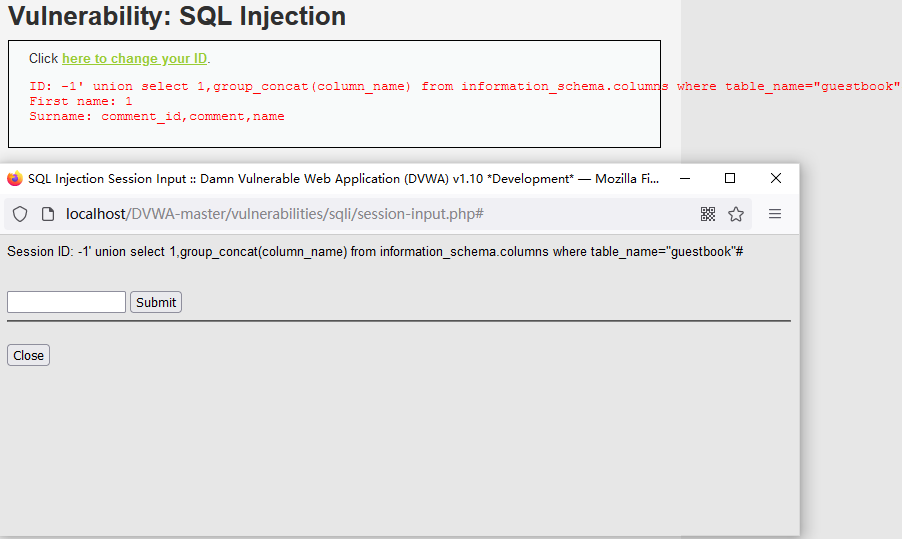Minimize the Firefox popup window
This screenshot has width=902, height=539.
click(x=685, y=178)
